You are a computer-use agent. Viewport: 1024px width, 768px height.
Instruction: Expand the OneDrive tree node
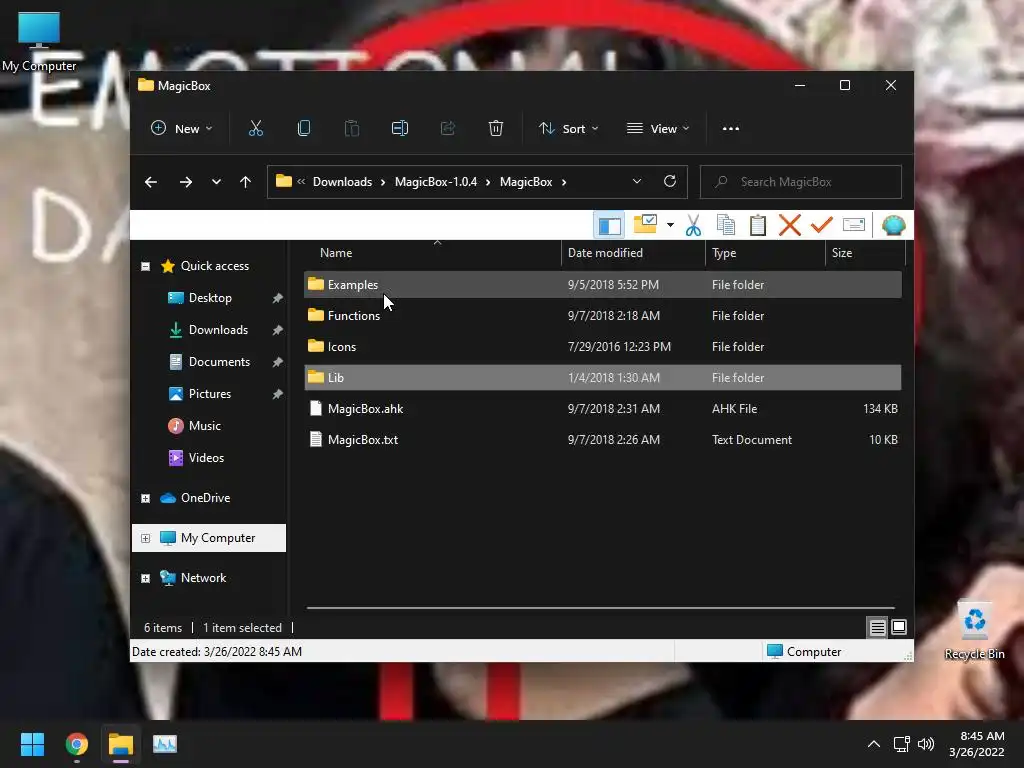pos(146,498)
